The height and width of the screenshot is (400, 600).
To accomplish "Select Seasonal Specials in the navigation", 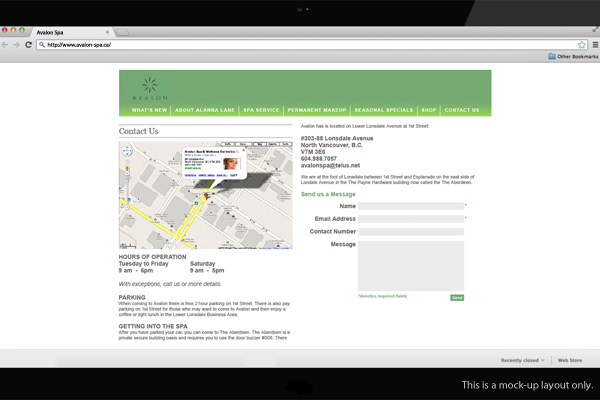I will [383, 110].
